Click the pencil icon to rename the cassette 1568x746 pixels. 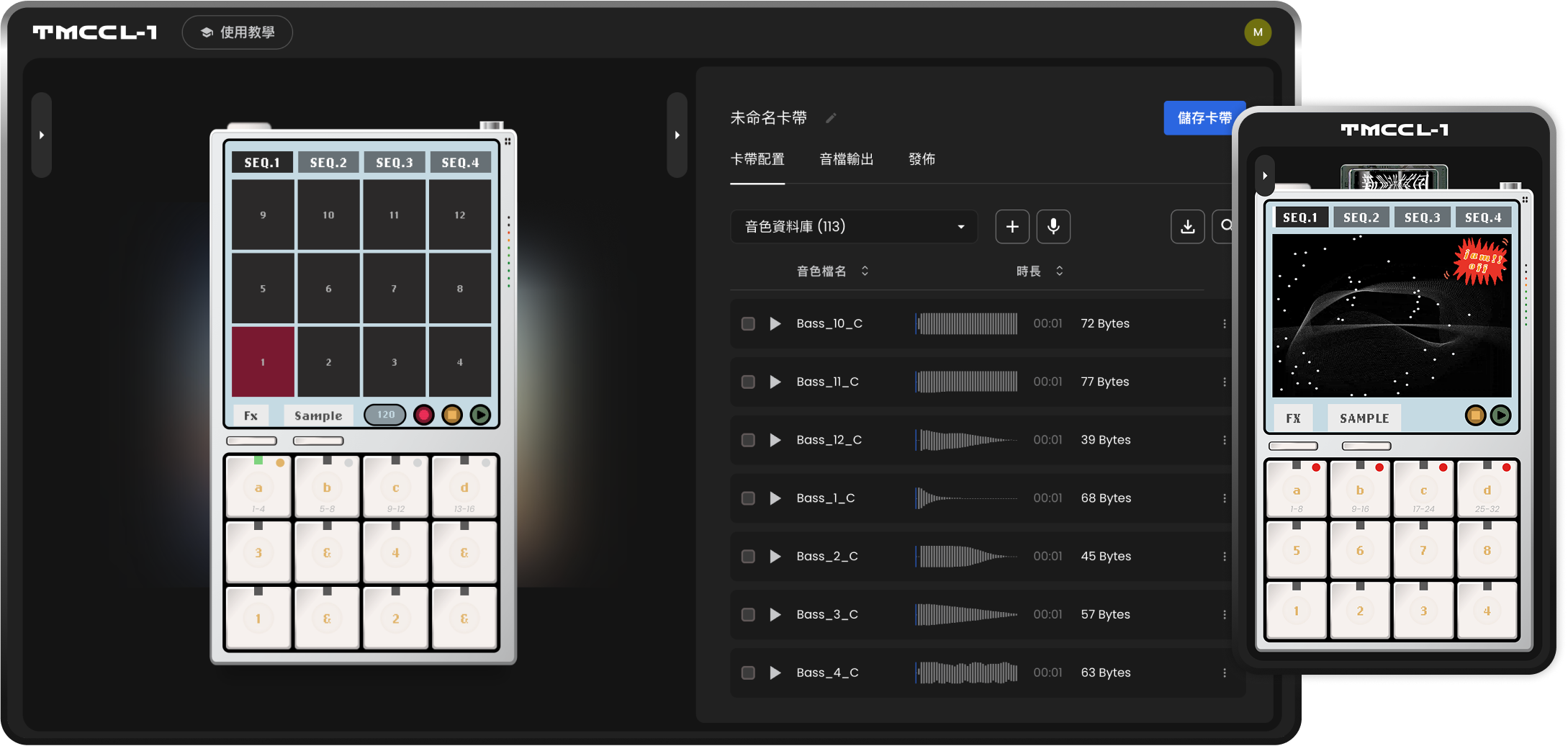pyautogui.click(x=831, y=118)
